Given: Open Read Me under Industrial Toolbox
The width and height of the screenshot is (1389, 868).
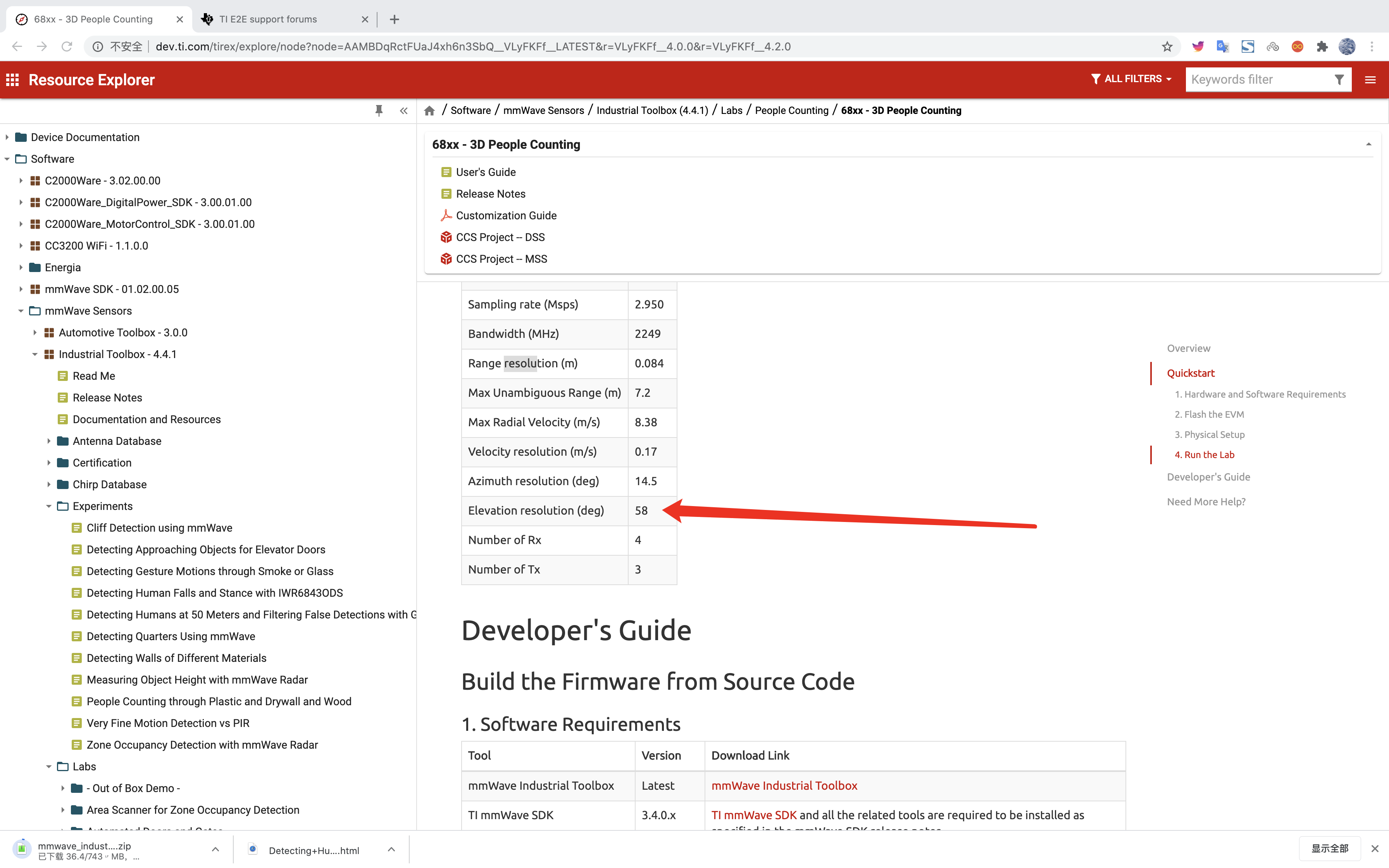Looking at the screenshot, I should [x=93, y=376].
